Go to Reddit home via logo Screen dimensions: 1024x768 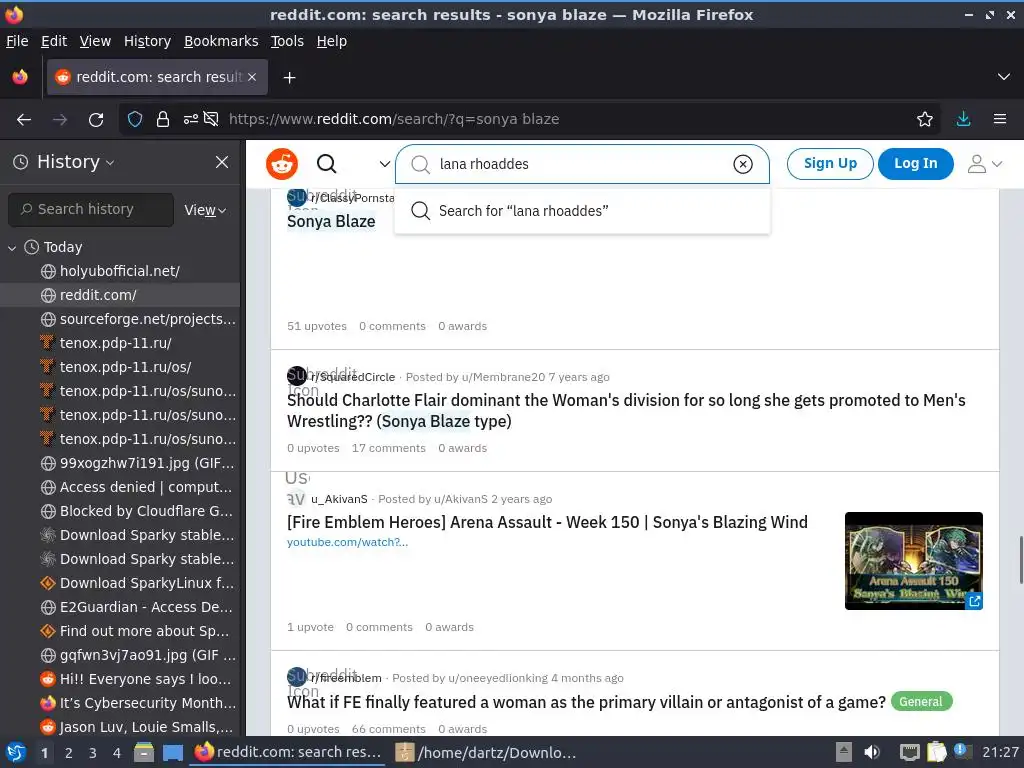(x=282, y=164)
